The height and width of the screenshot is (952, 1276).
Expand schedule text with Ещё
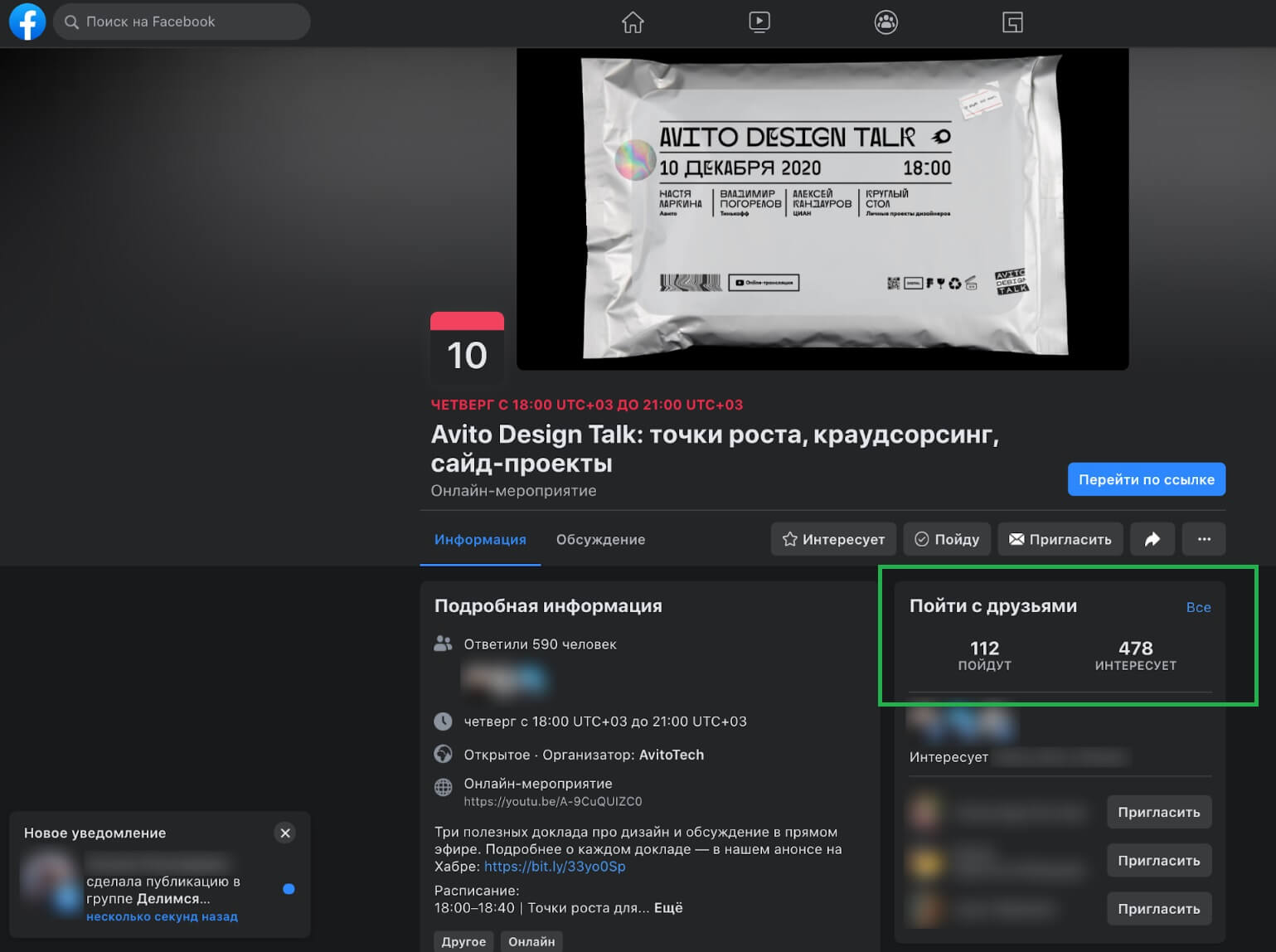pos(668,908)
